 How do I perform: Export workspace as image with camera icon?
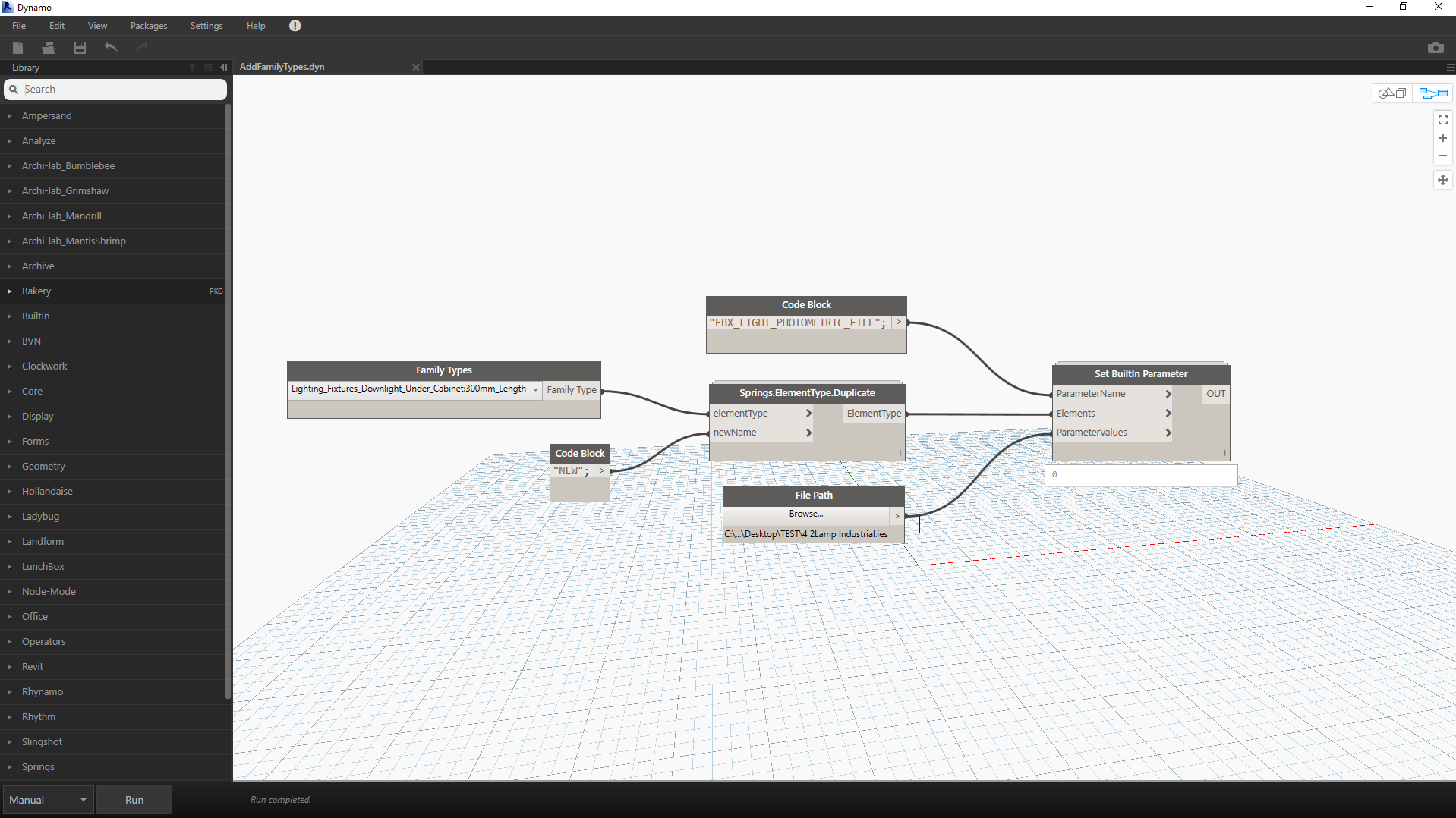click(1436, 48)
